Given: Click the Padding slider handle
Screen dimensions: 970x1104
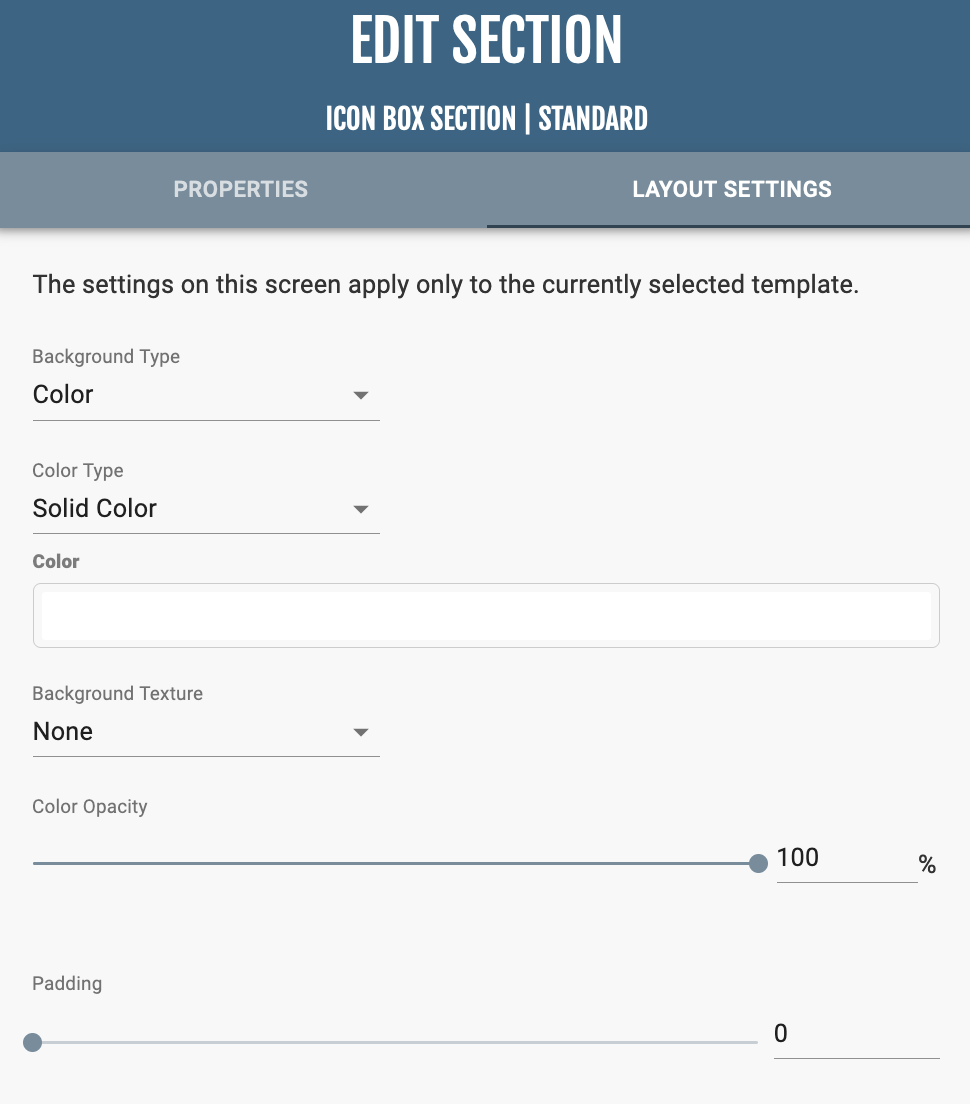Looking at the screenshot, I should [x=32, y=1043].
